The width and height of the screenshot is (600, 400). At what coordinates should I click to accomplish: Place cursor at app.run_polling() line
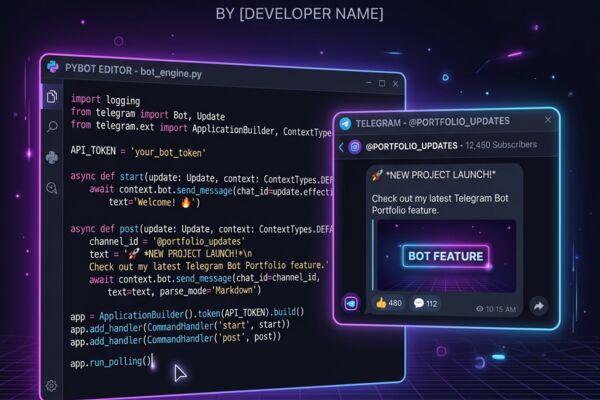click(x=111, y=362)
